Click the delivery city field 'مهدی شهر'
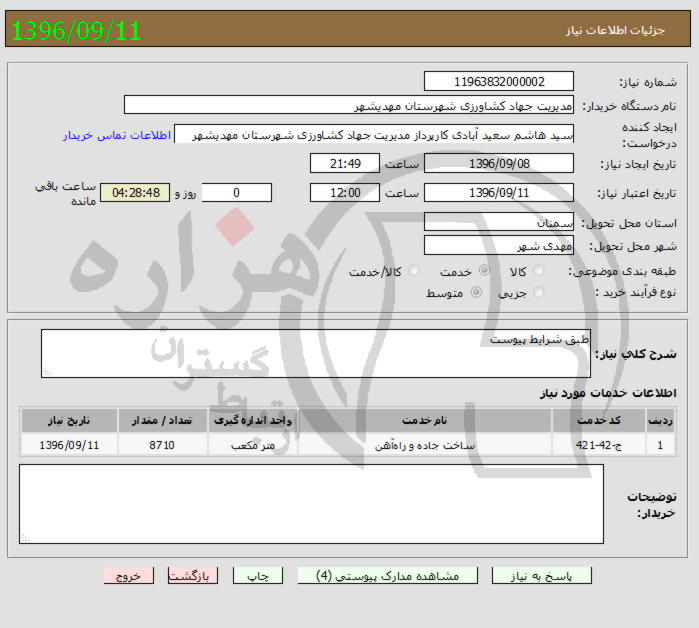Image resolution: width=699 pixels, height=628 pixels. coord(498,246)
